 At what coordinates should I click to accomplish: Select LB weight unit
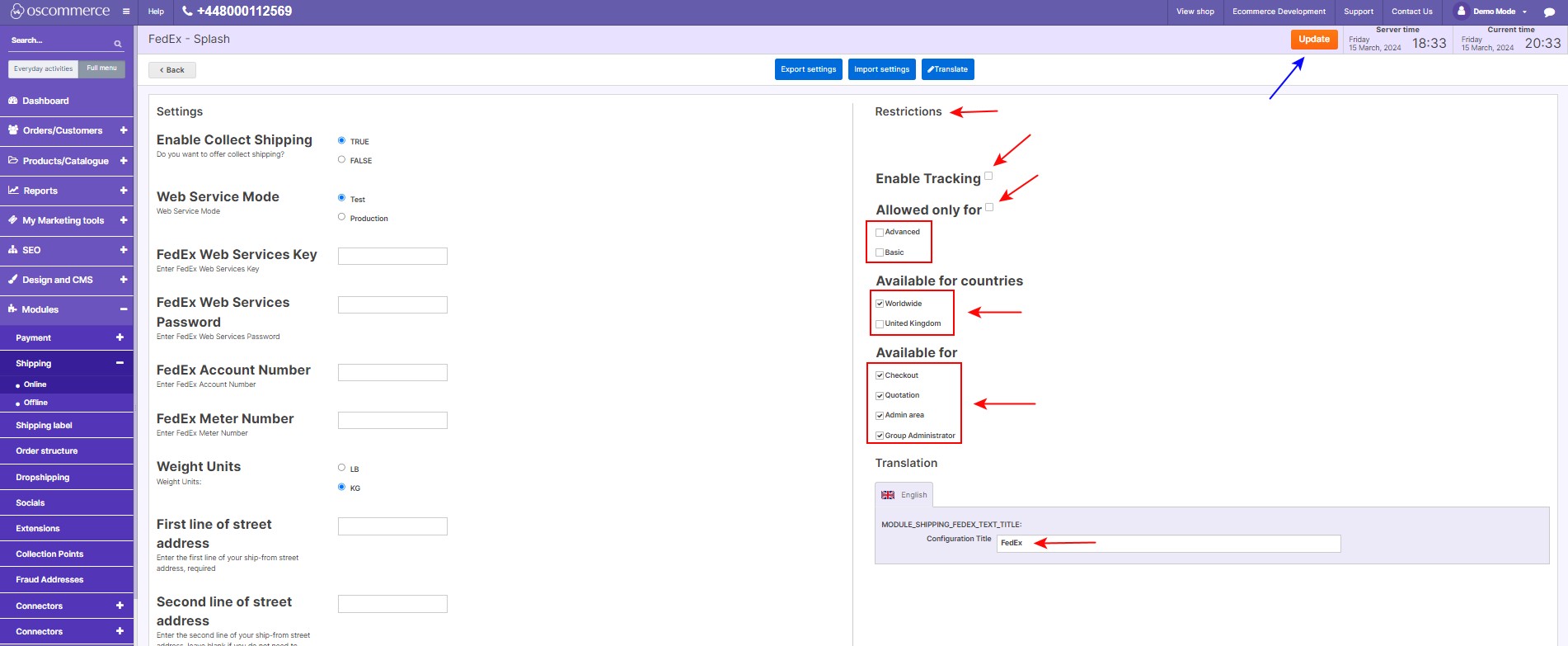341,468
